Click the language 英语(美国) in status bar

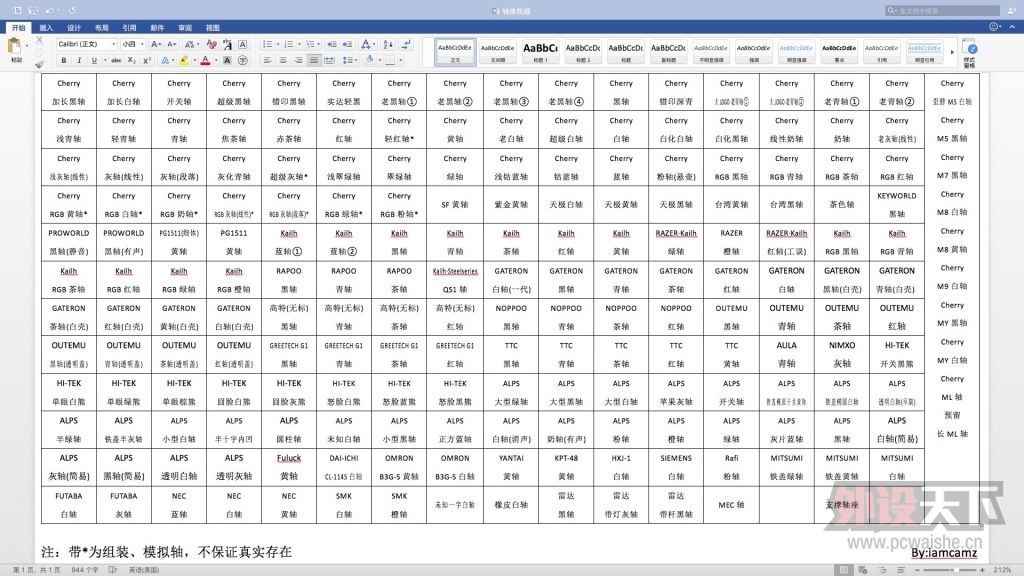click(x=144, y=570)
